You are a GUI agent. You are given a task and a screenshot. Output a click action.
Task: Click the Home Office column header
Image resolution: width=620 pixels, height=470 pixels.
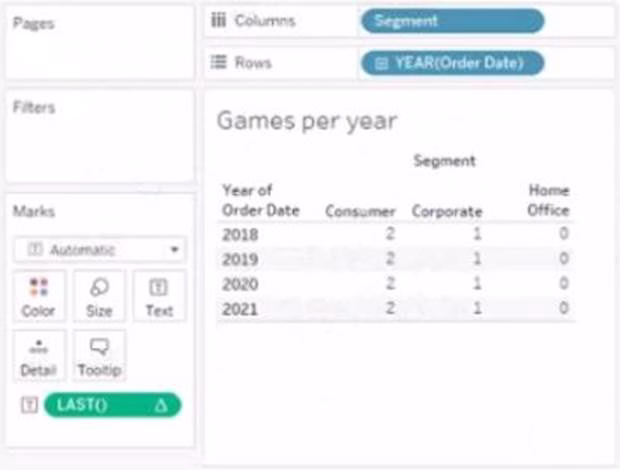point(548,200)
